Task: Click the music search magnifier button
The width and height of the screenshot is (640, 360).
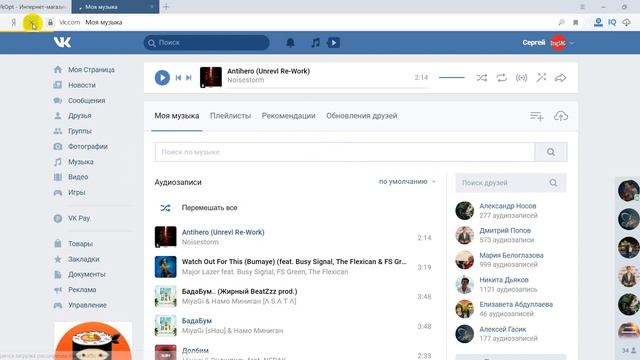Action: click(x=551, y=152)
